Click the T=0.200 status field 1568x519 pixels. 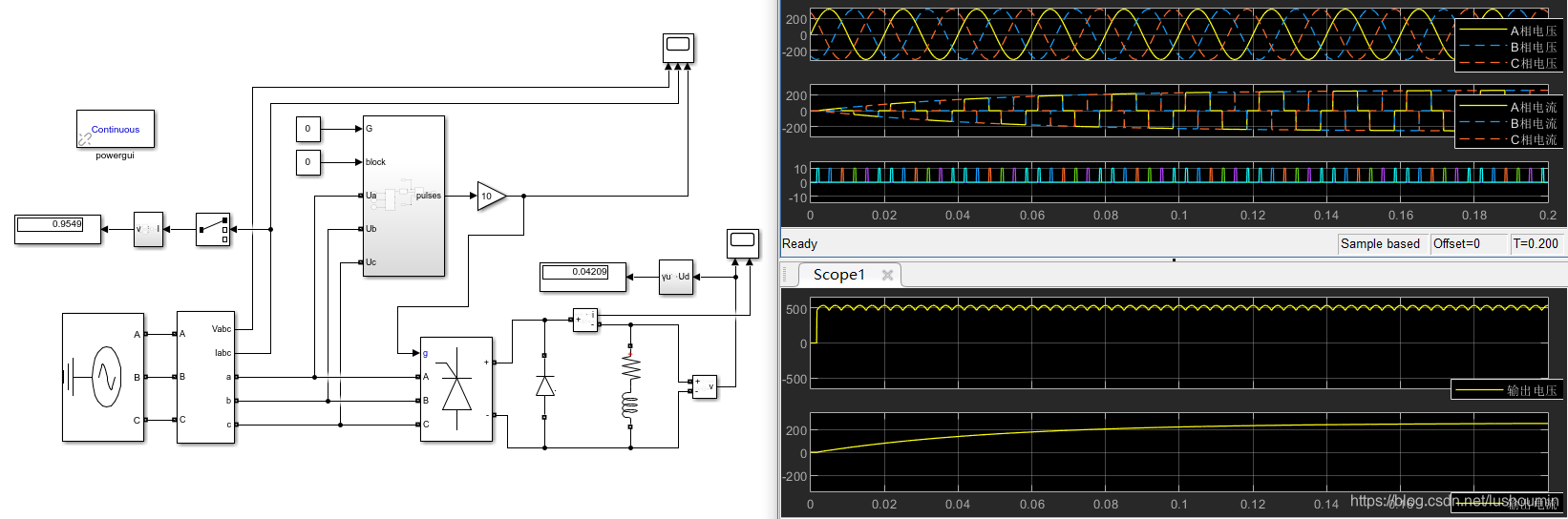click(x=1536, y=243)
